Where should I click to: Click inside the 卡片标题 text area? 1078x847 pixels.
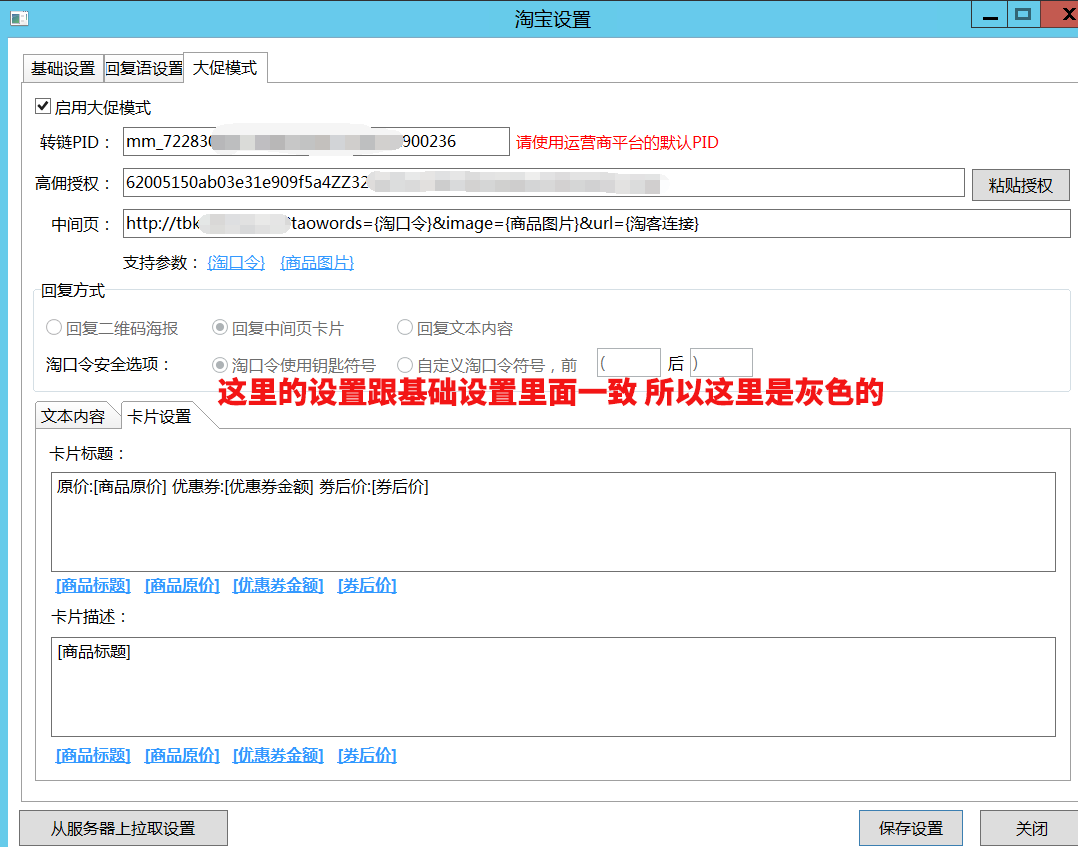pos(553,522)
